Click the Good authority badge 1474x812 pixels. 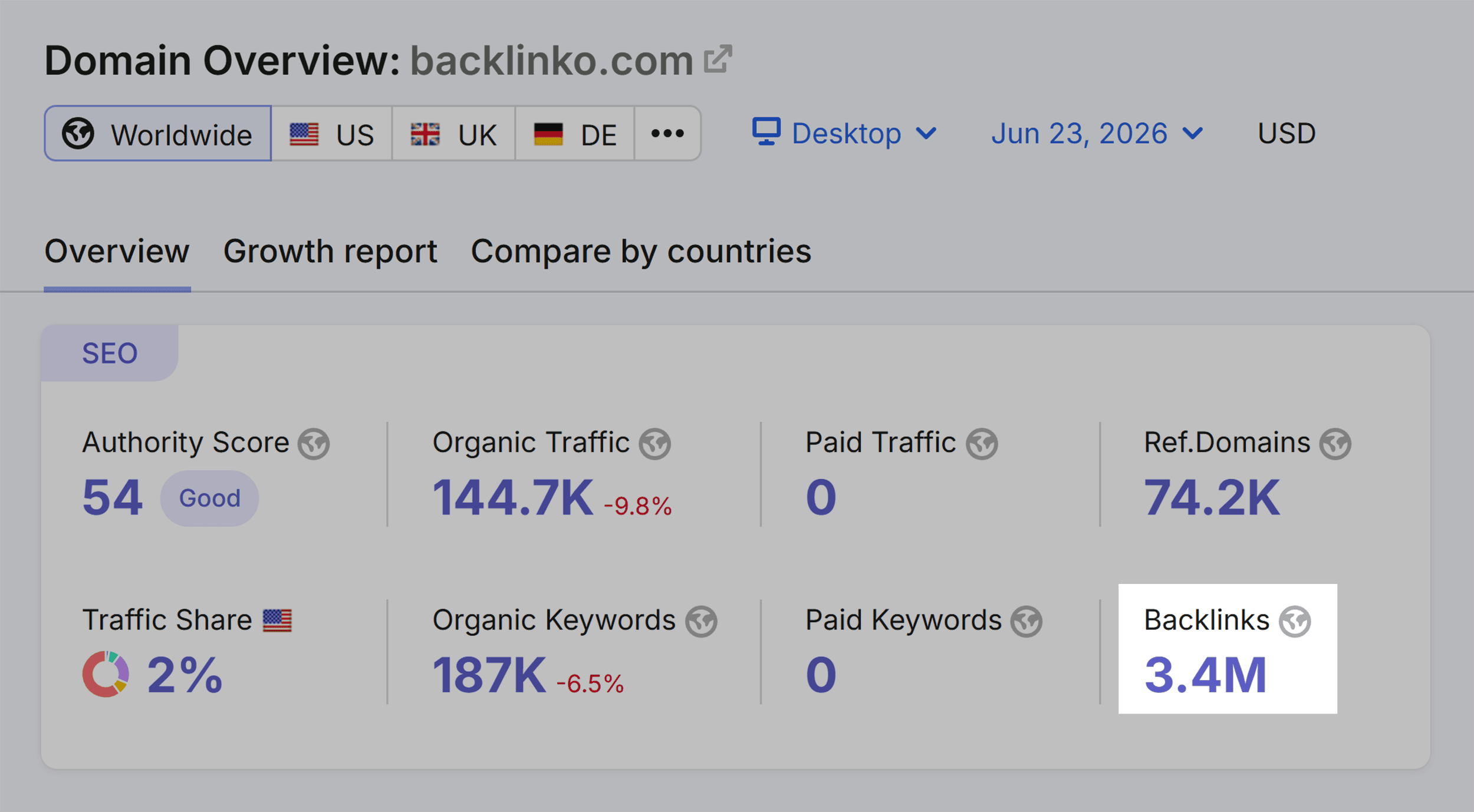[209, 498]
